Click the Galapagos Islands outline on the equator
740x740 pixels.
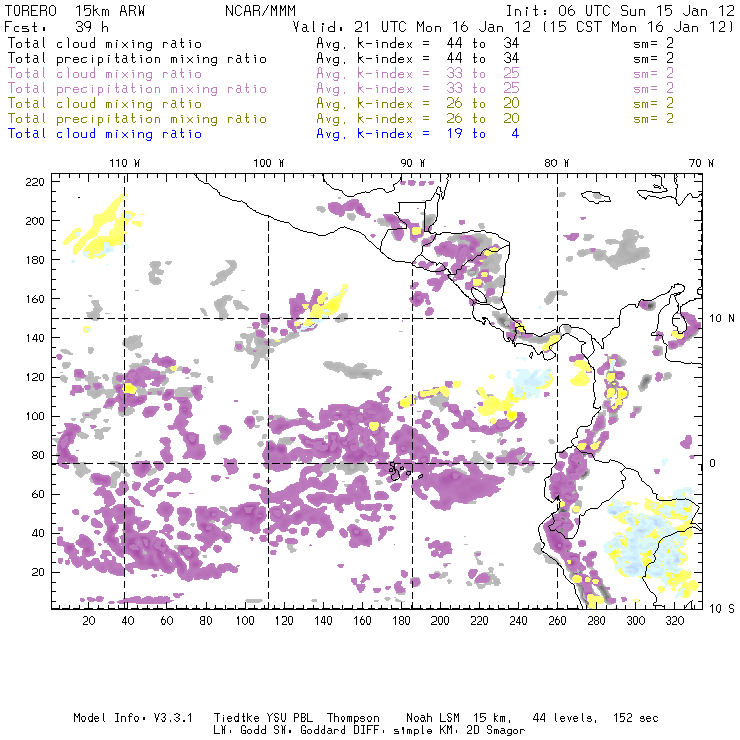[400, 468]
